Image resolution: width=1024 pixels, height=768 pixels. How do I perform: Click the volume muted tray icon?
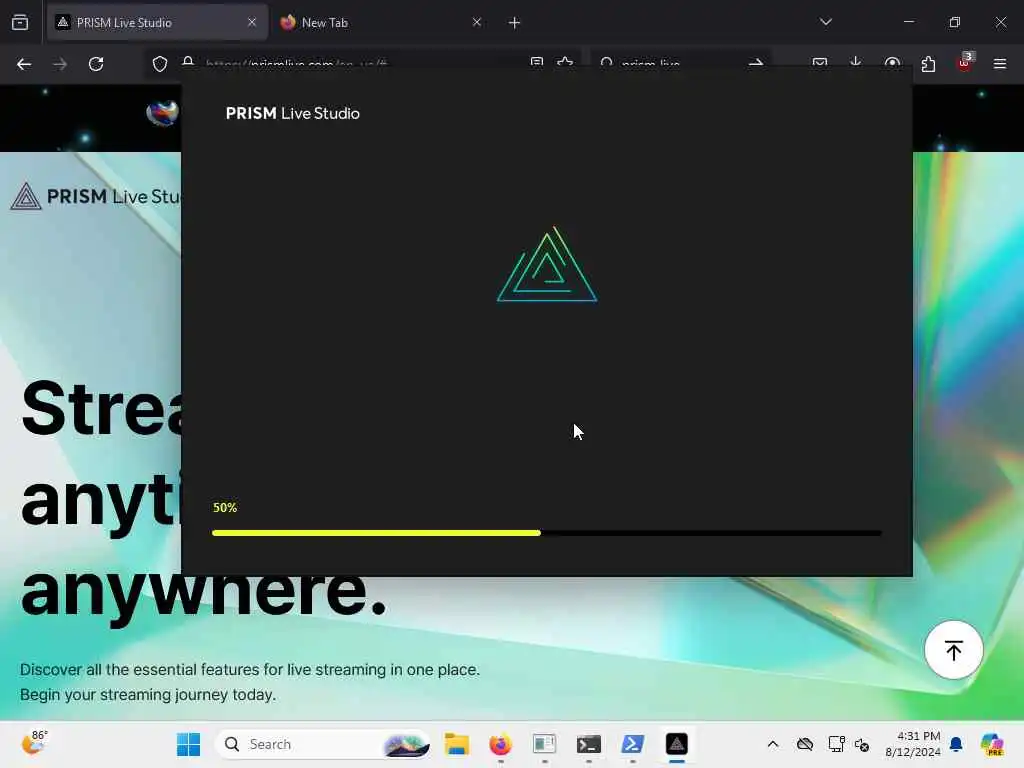862,744
